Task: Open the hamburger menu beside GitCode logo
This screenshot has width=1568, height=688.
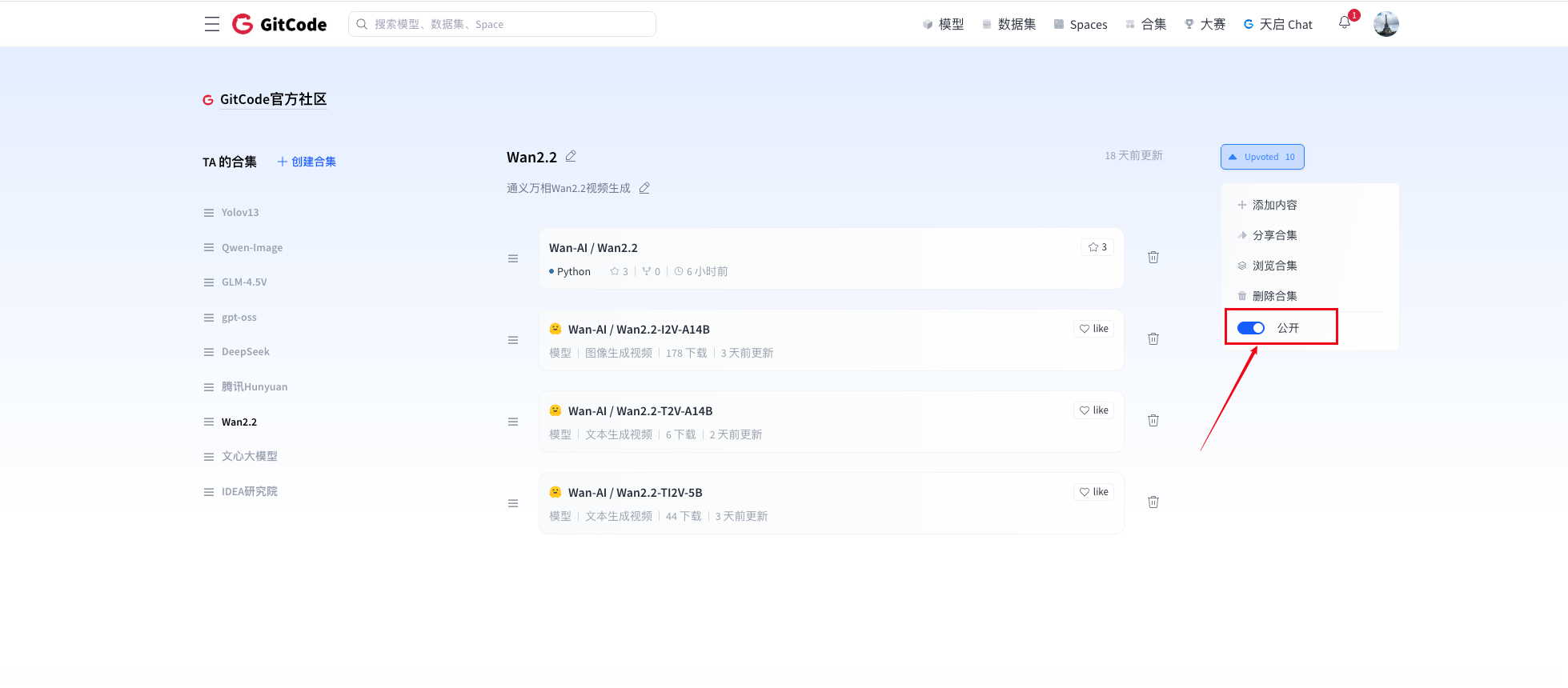Action: click(x=211, y=24)
